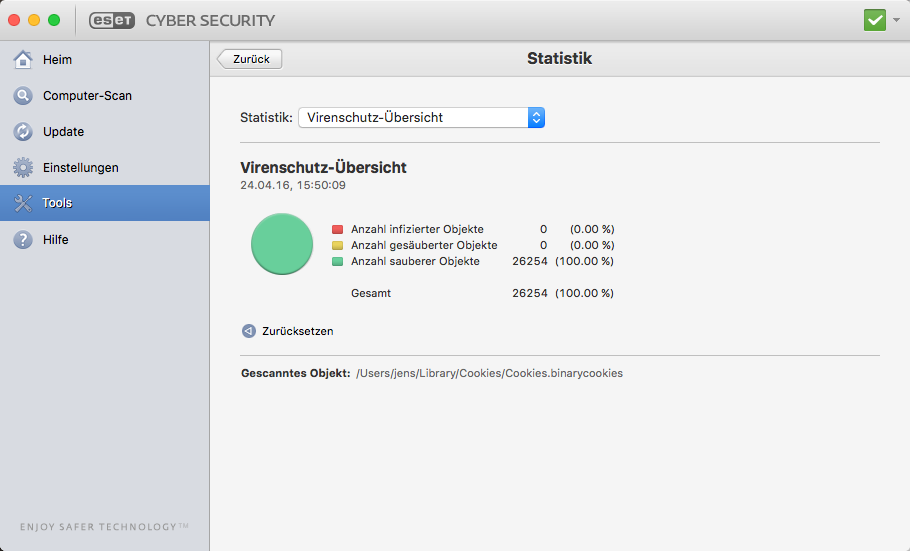Reset statistics via Zurücksetzen link
Viewport: 910px width, 551px height.
[x=298, y=331]
